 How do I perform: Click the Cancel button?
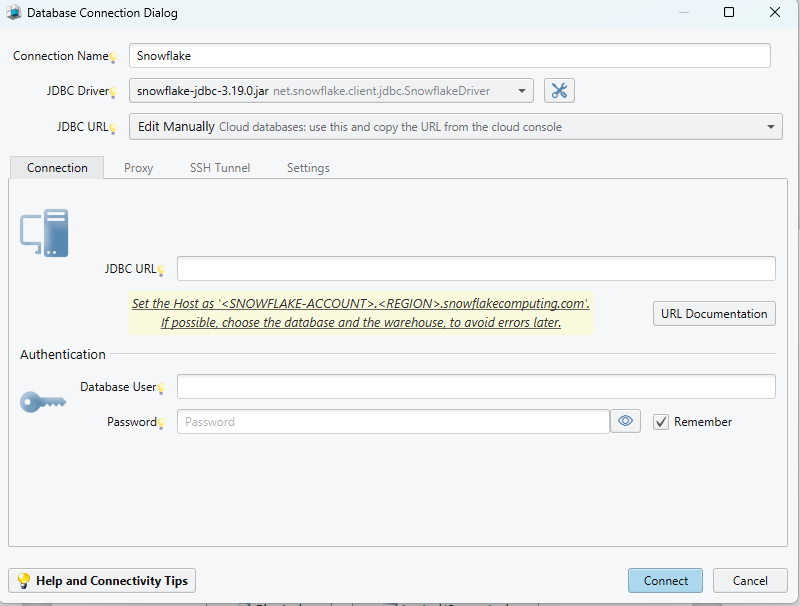750,580
